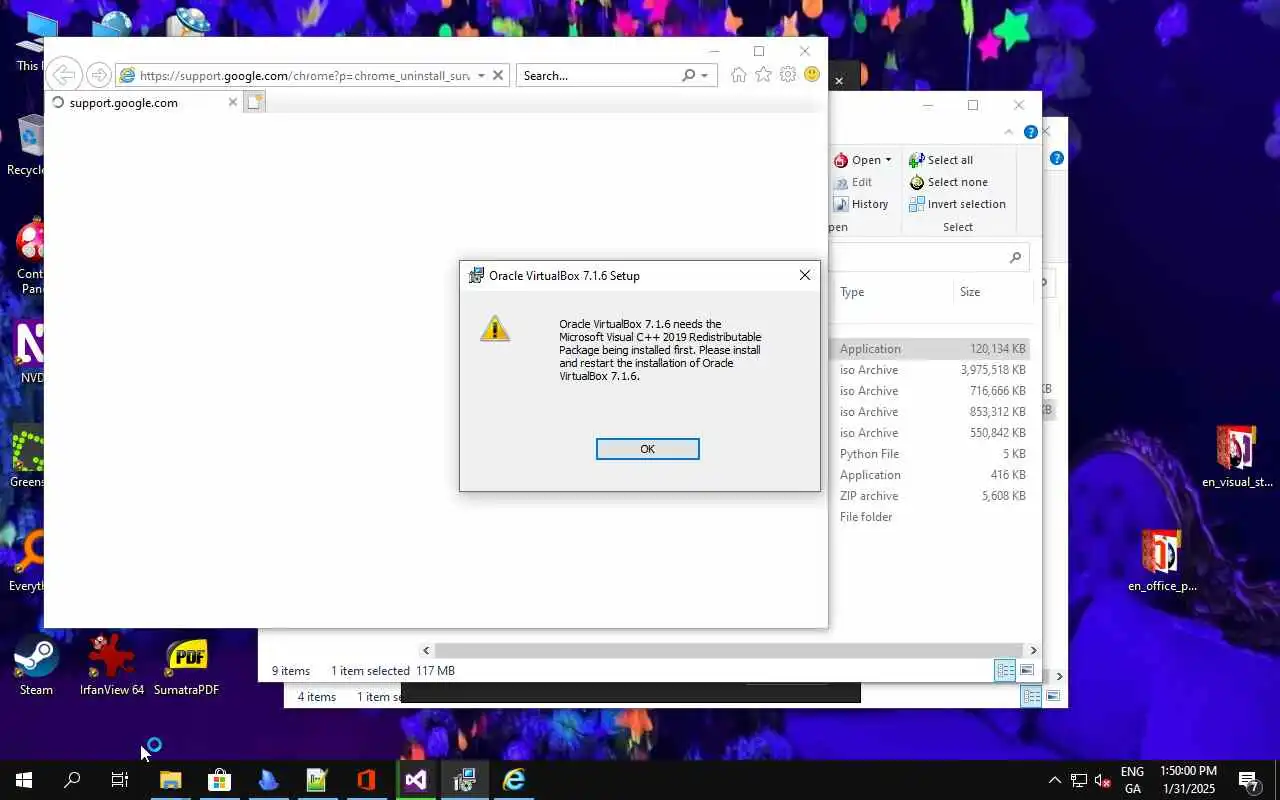
Task: Open Microsoft Store from the taskbar
Action: click(219, 780)
